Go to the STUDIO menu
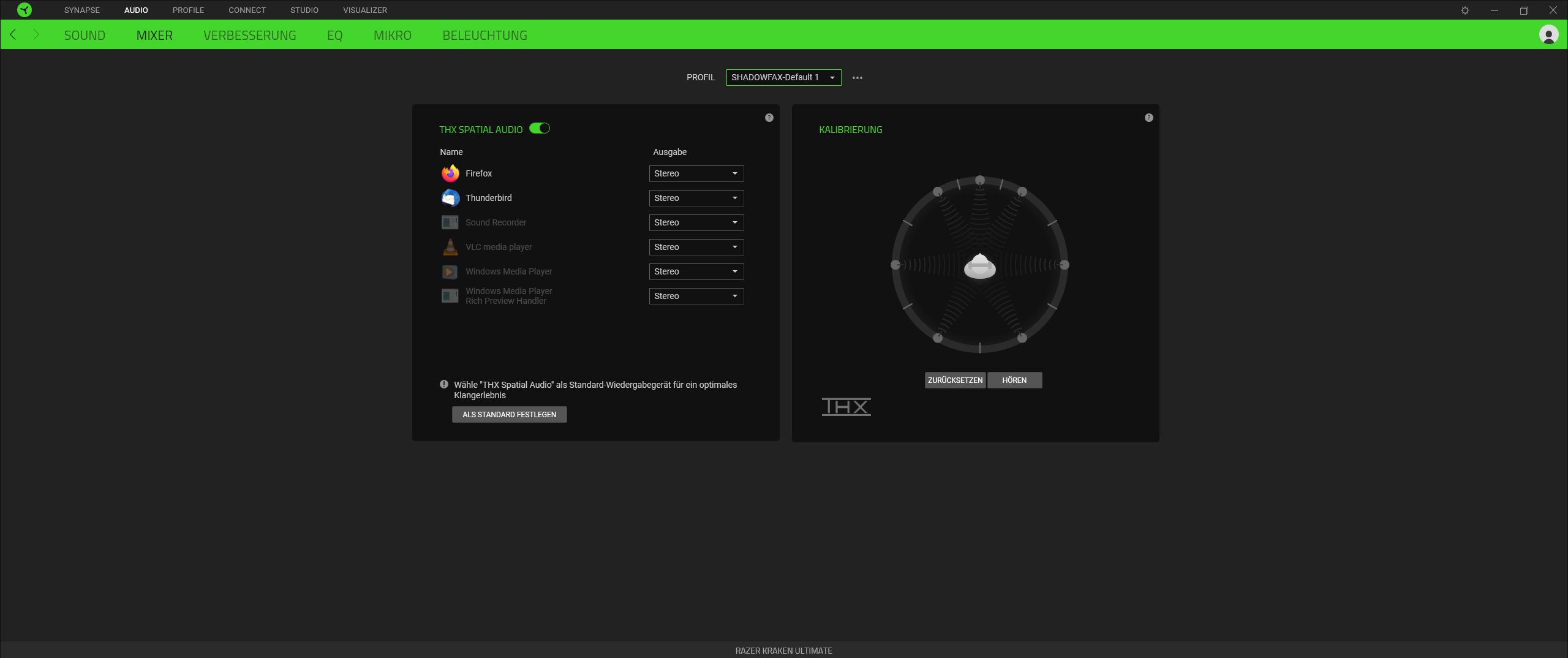 (304, 10)
